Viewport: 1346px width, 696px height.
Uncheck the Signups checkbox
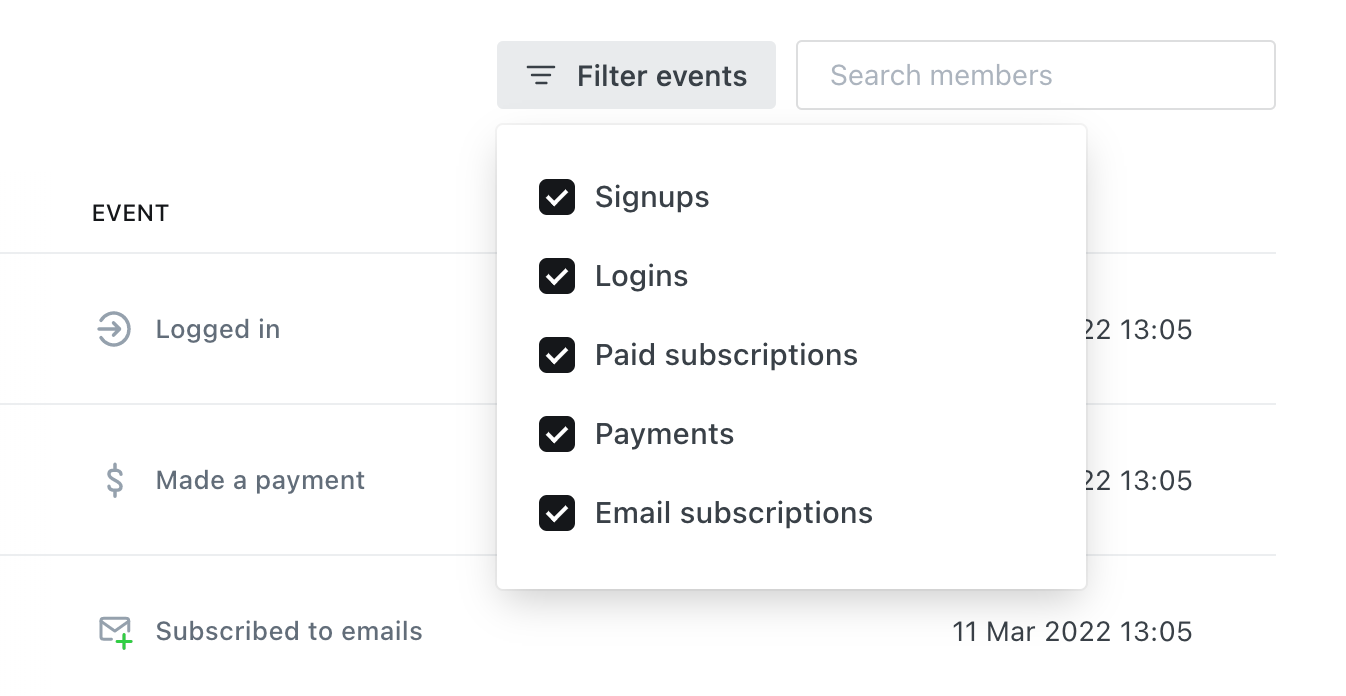(x=557, y=197)
